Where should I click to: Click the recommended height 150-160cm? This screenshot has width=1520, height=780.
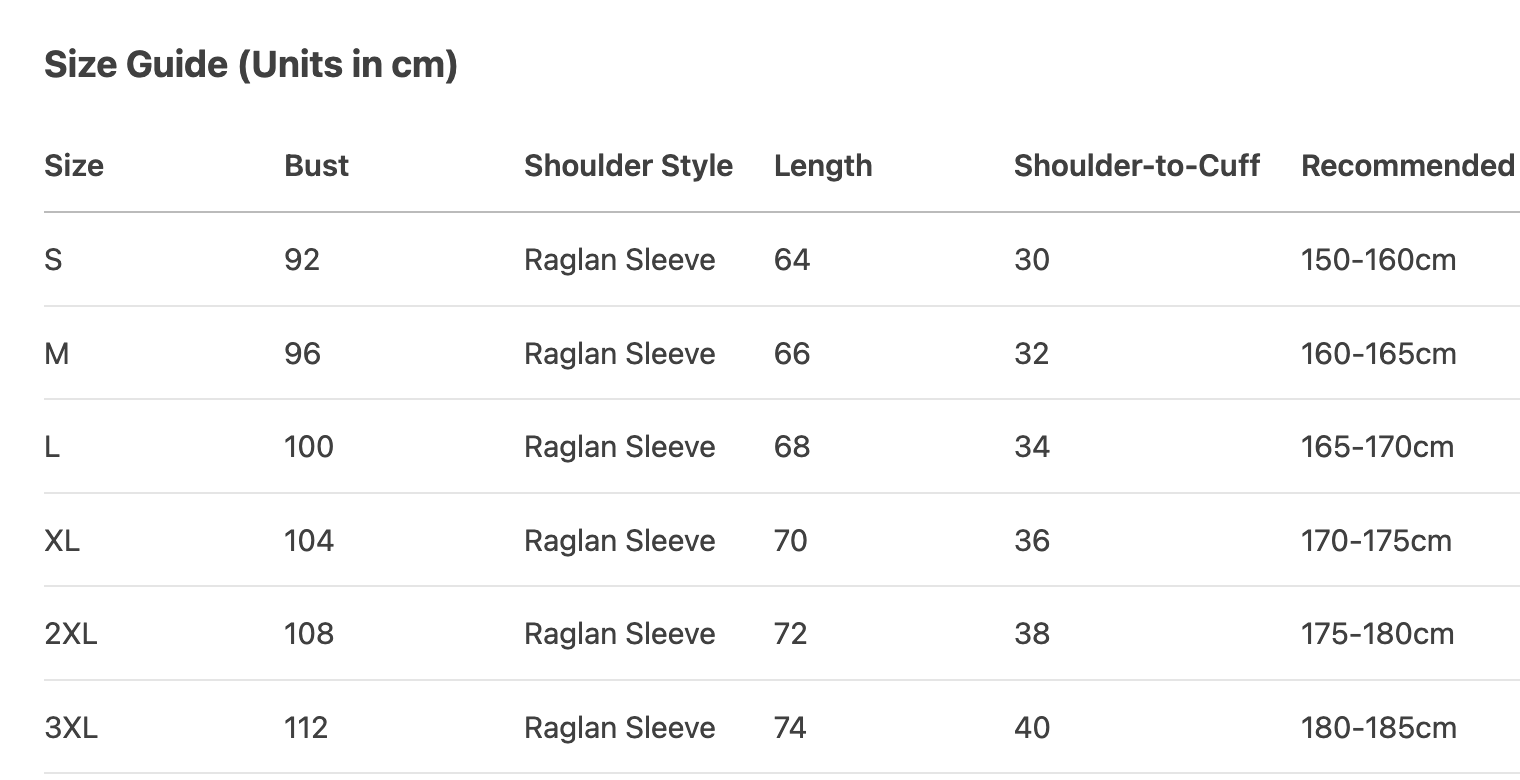click(x=1378, y=260)
